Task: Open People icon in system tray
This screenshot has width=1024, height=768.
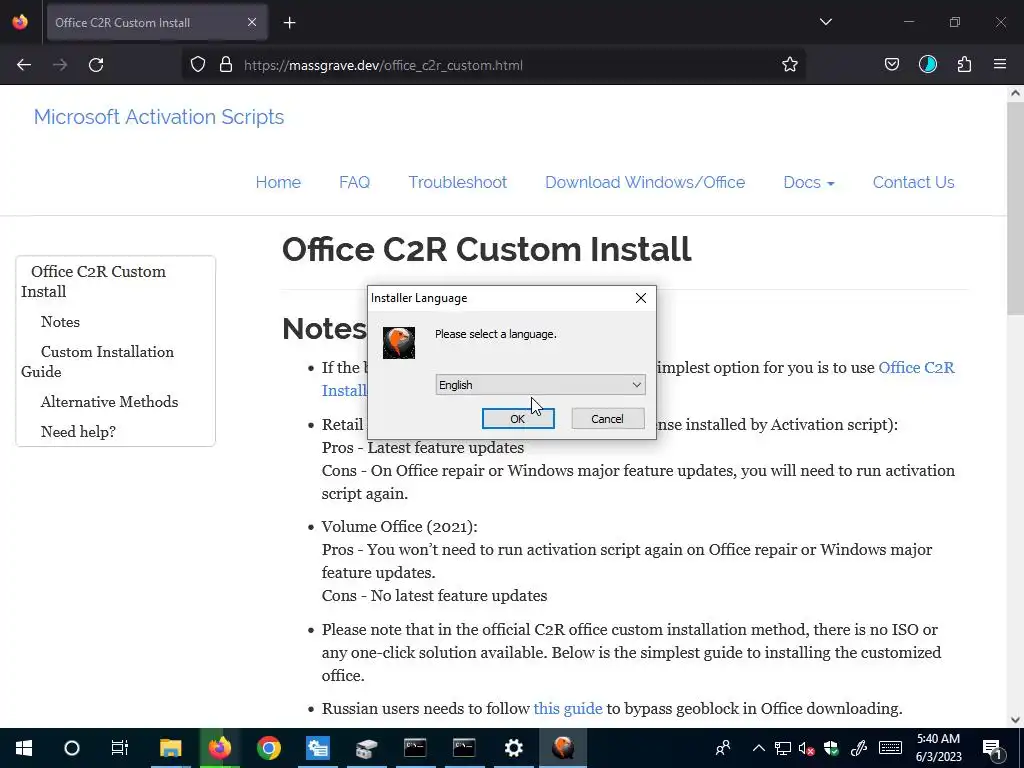Action: point(723,748)
